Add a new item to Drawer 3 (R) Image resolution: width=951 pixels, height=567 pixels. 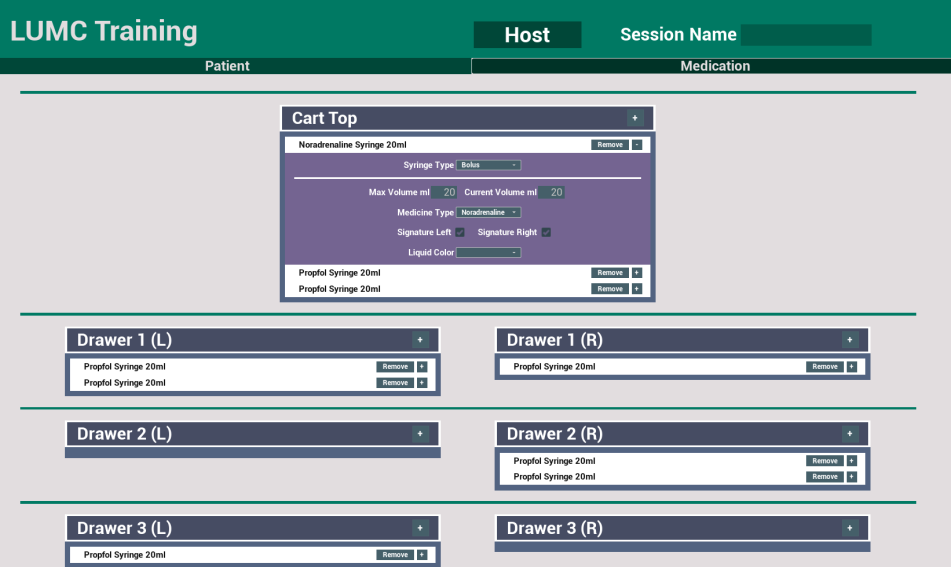(x=849, y=528)
